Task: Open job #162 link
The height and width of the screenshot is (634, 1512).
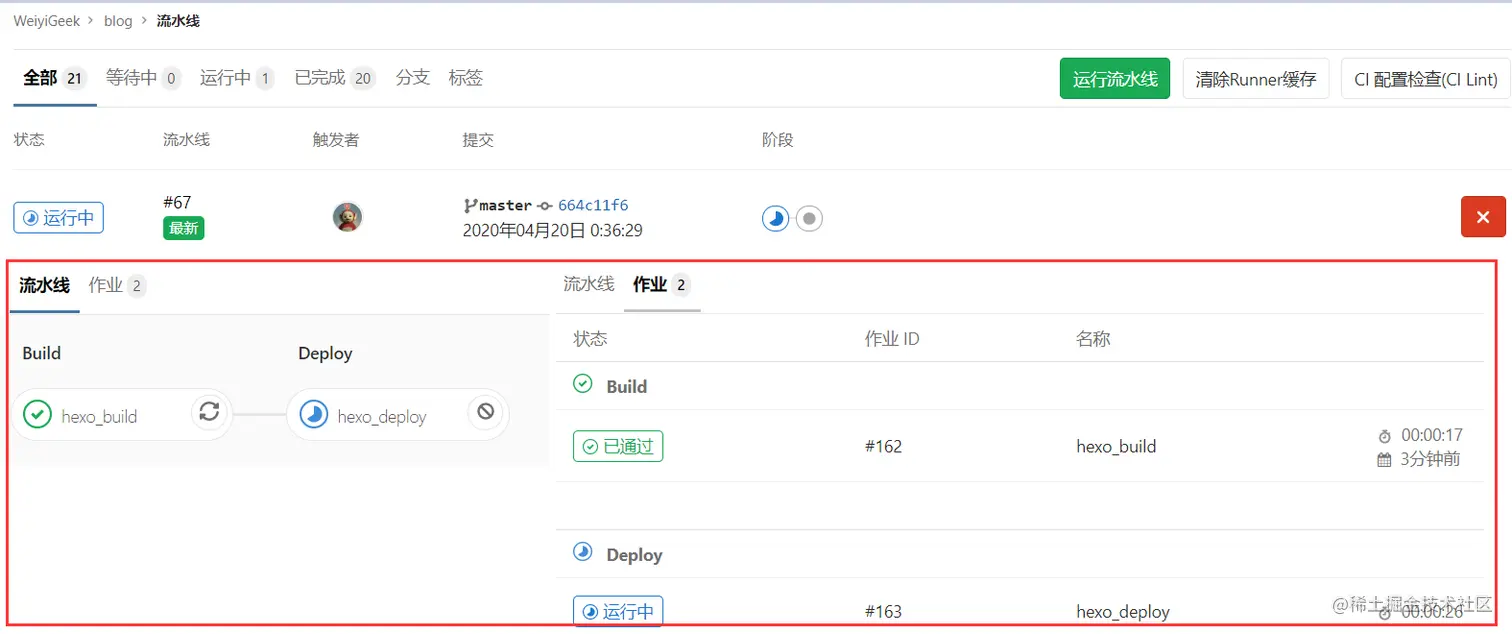Action: coord(883,446)
